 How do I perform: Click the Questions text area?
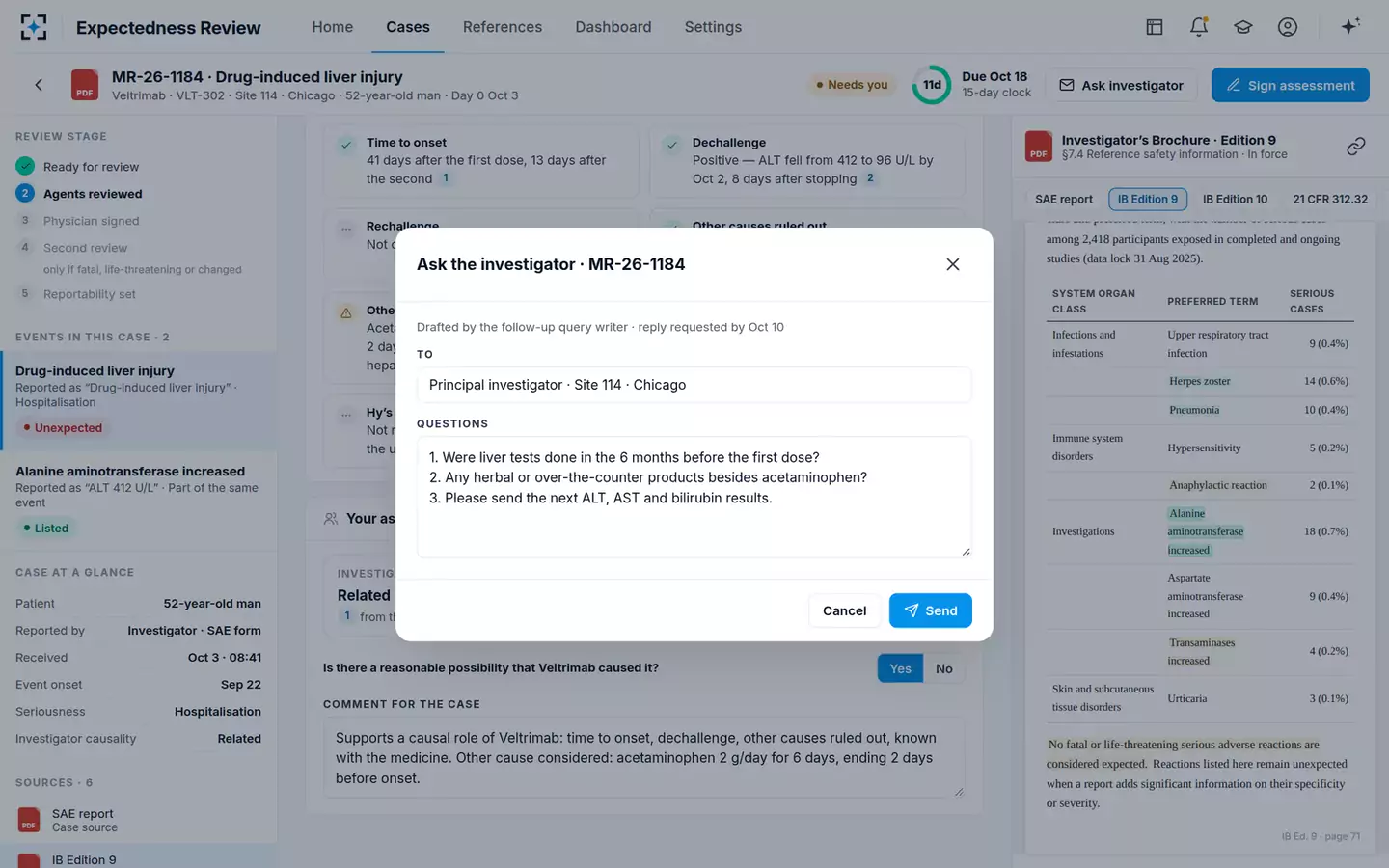point(694,497)
